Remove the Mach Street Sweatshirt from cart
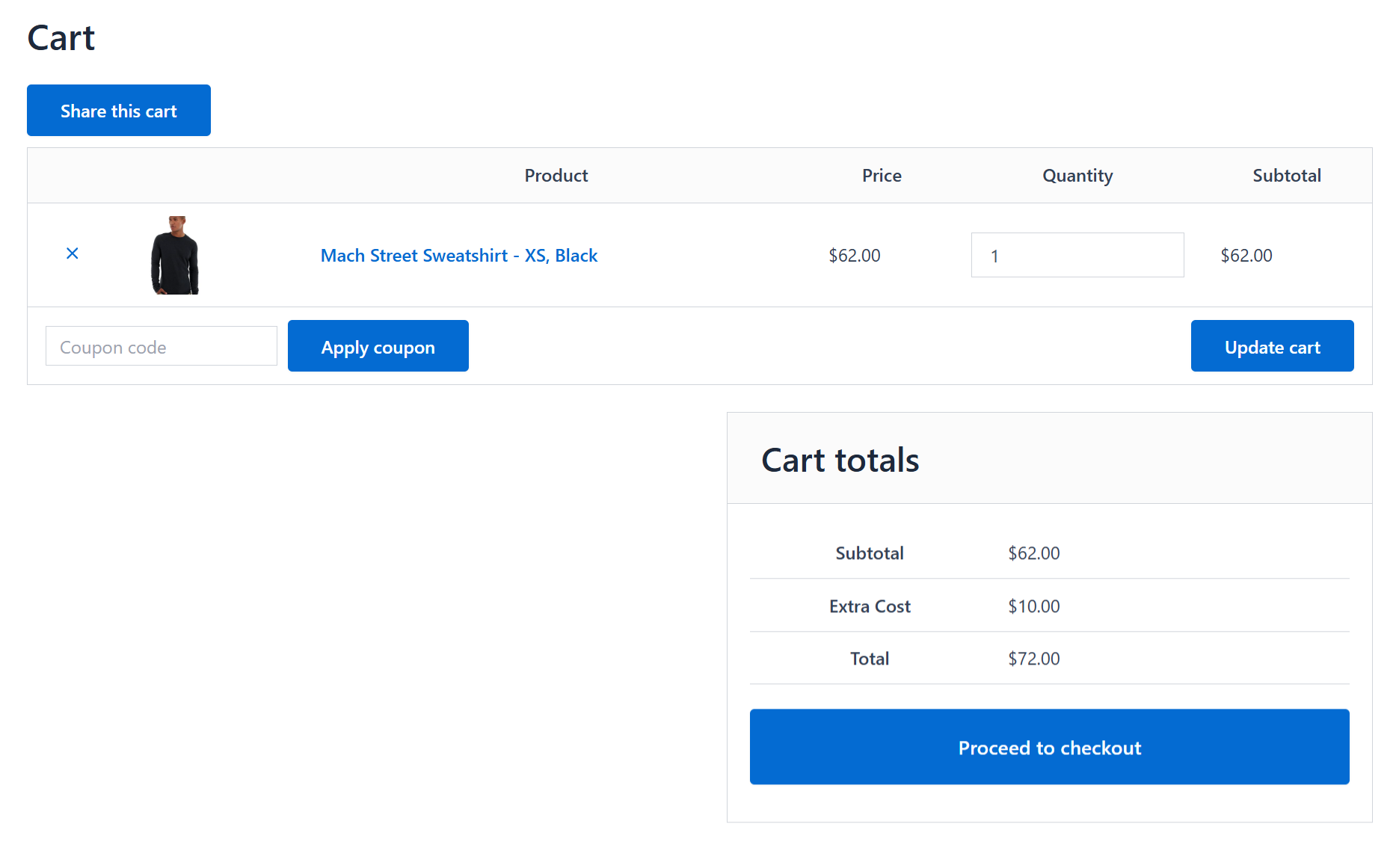Image resolution: width=1399 pixels, height=868 pixels. pyautogui.click(x=73, y=254)
